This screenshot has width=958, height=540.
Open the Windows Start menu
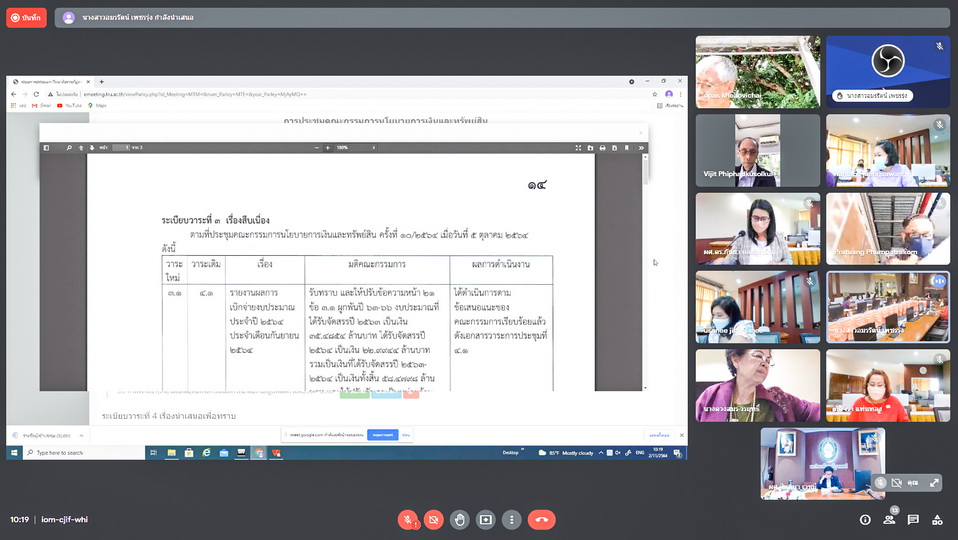tap(13, 453)
